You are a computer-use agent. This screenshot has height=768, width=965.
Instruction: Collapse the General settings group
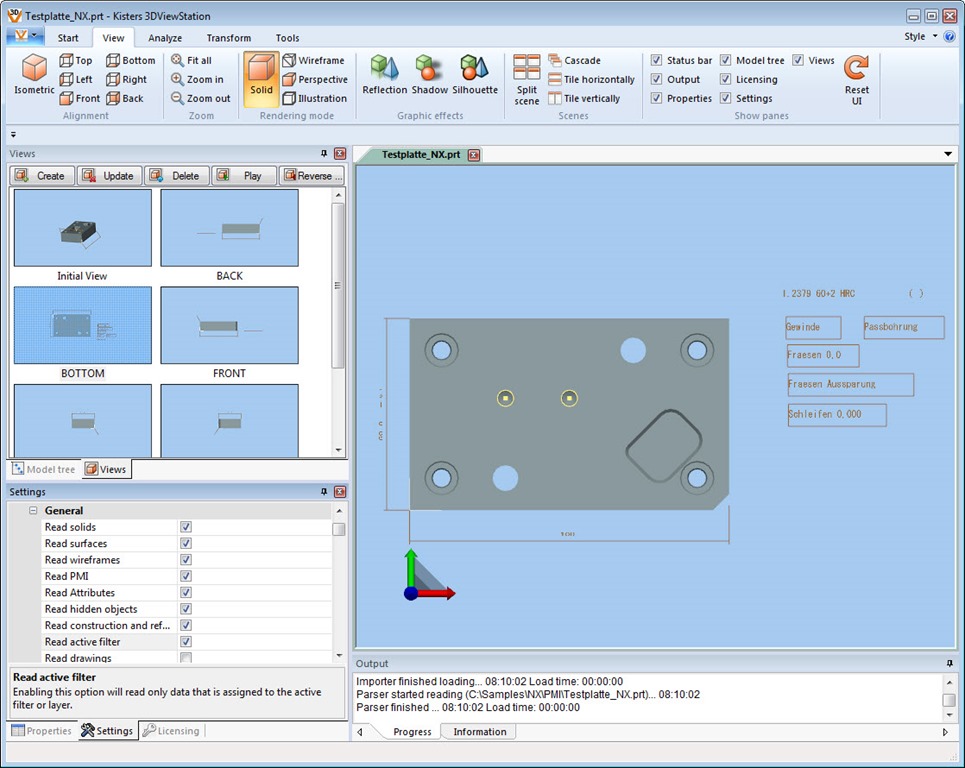pos(33,510)
